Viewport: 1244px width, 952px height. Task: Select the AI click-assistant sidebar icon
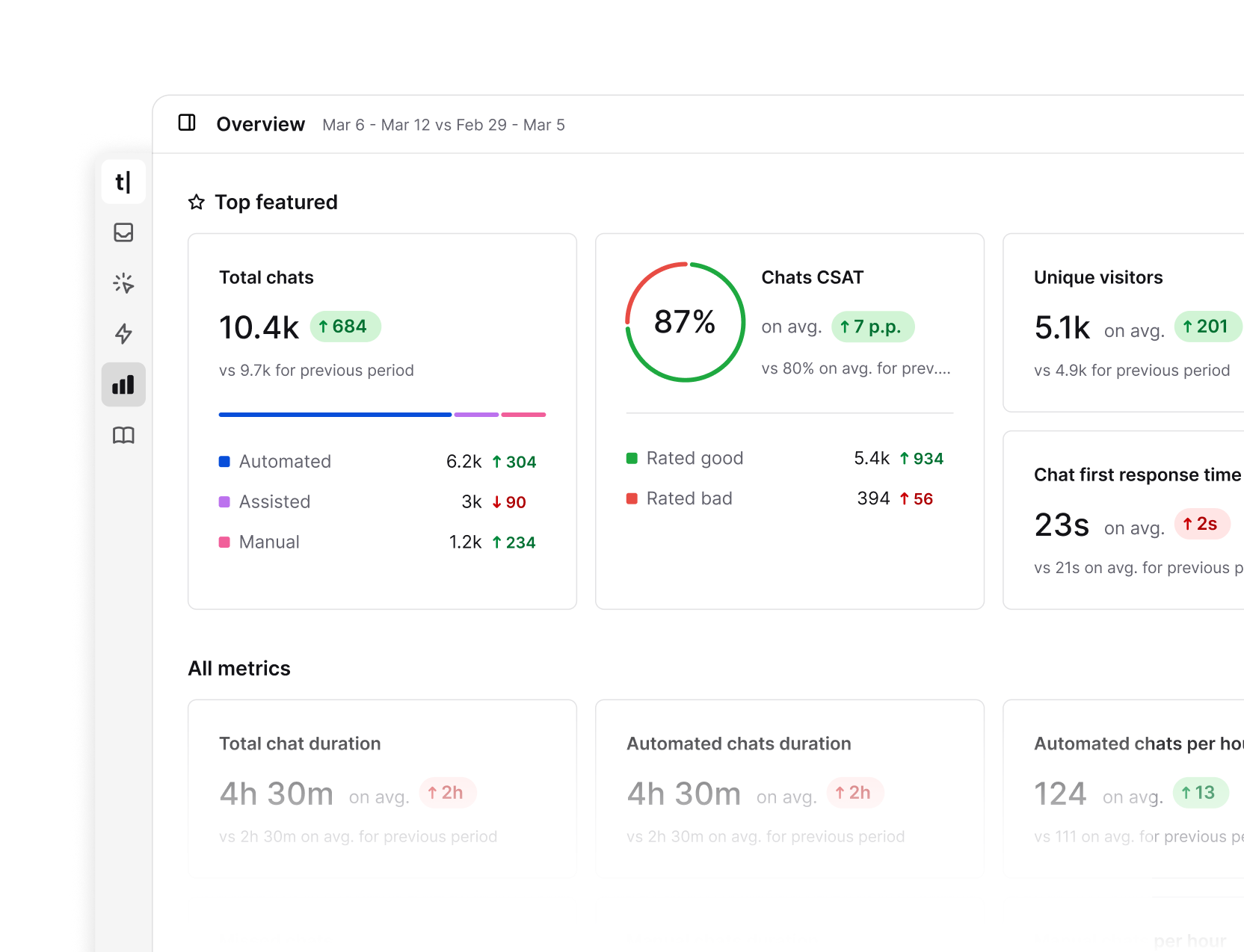123,283
